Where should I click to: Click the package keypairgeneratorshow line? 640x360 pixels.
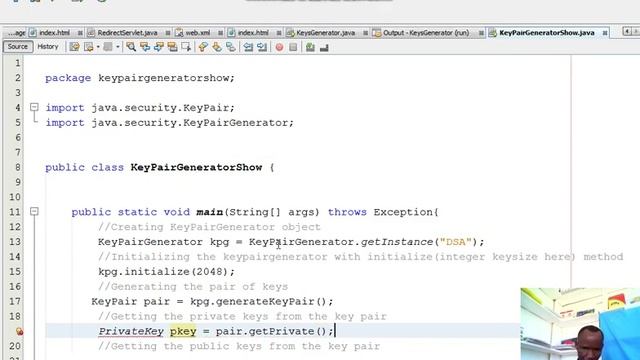click(140, 78)
